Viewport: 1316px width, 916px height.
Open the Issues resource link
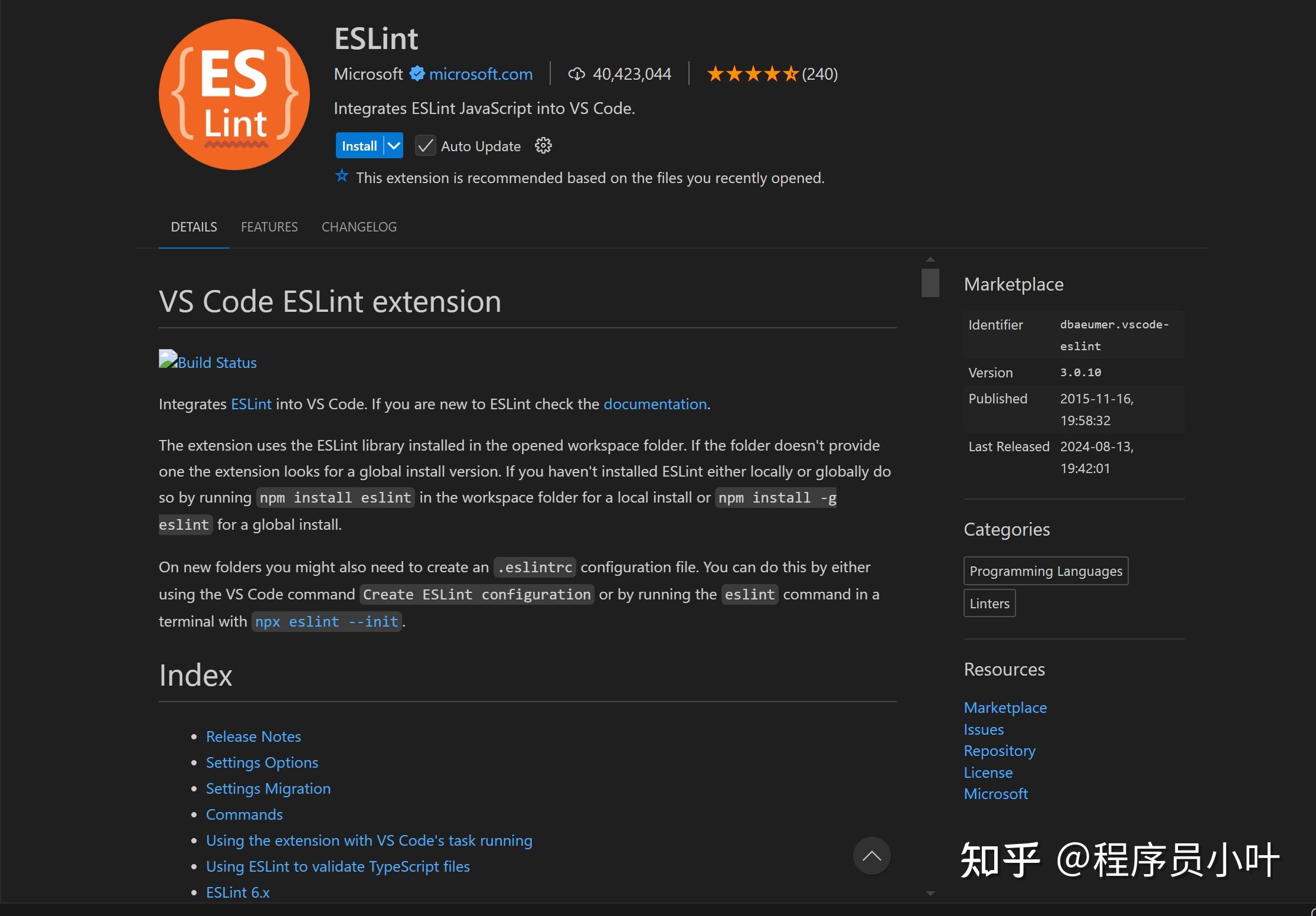[x=984, y=729]
